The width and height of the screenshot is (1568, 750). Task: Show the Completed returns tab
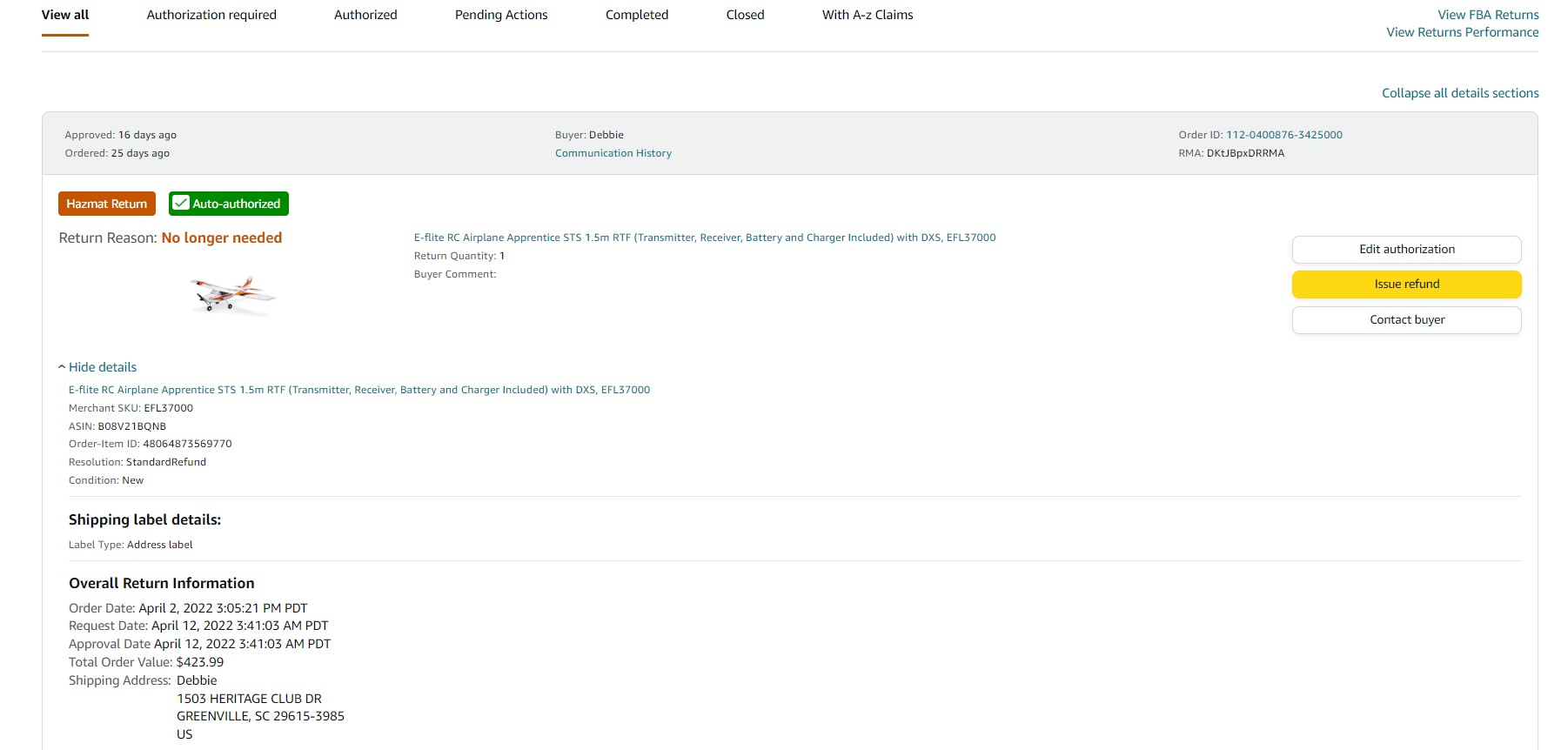(x=637, y=15)
